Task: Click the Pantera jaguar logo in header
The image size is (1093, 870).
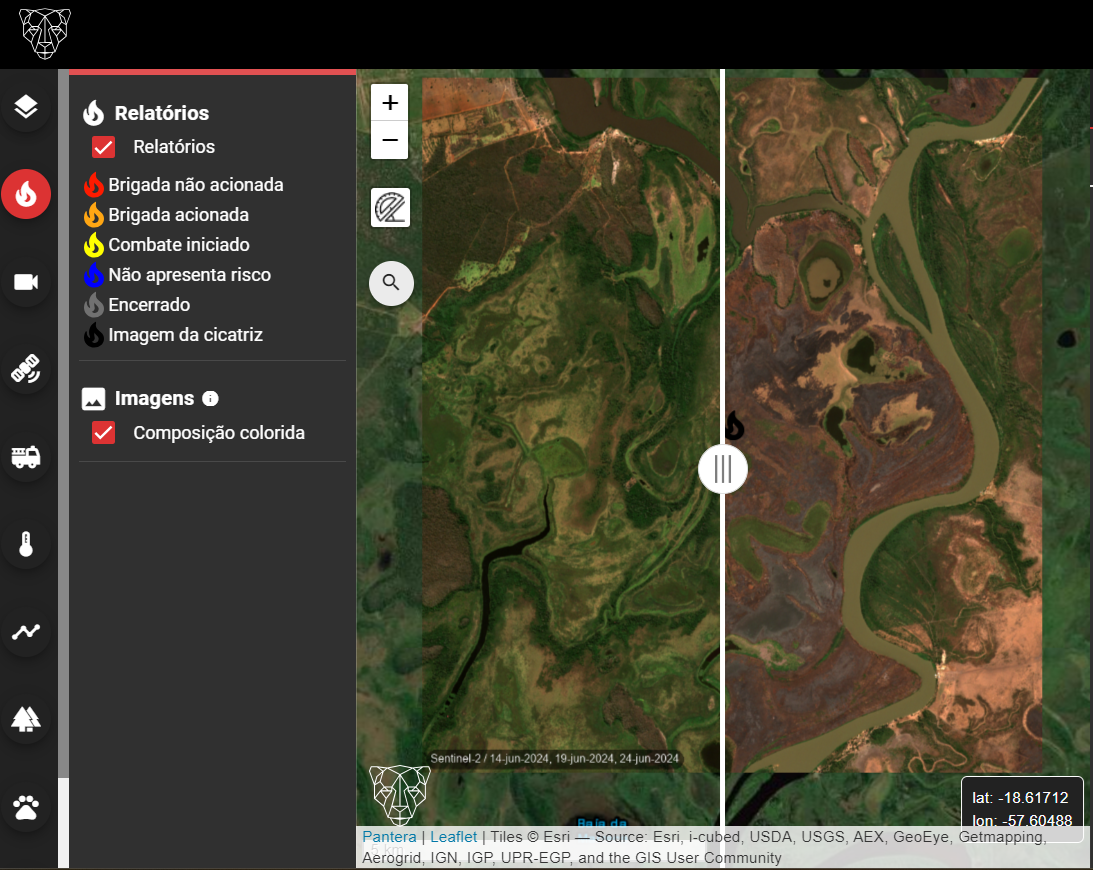Action: coord(45,33)
